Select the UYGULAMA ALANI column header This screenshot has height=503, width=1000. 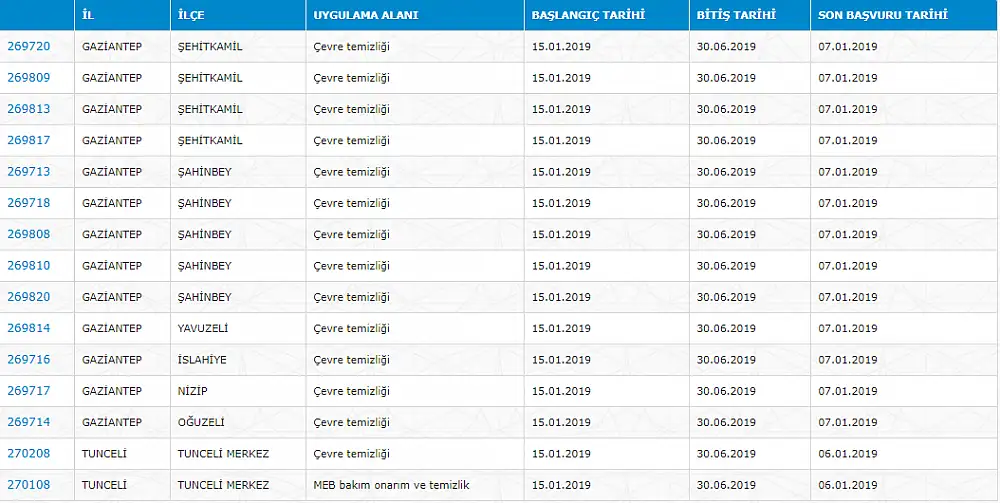tap(366, 15)
